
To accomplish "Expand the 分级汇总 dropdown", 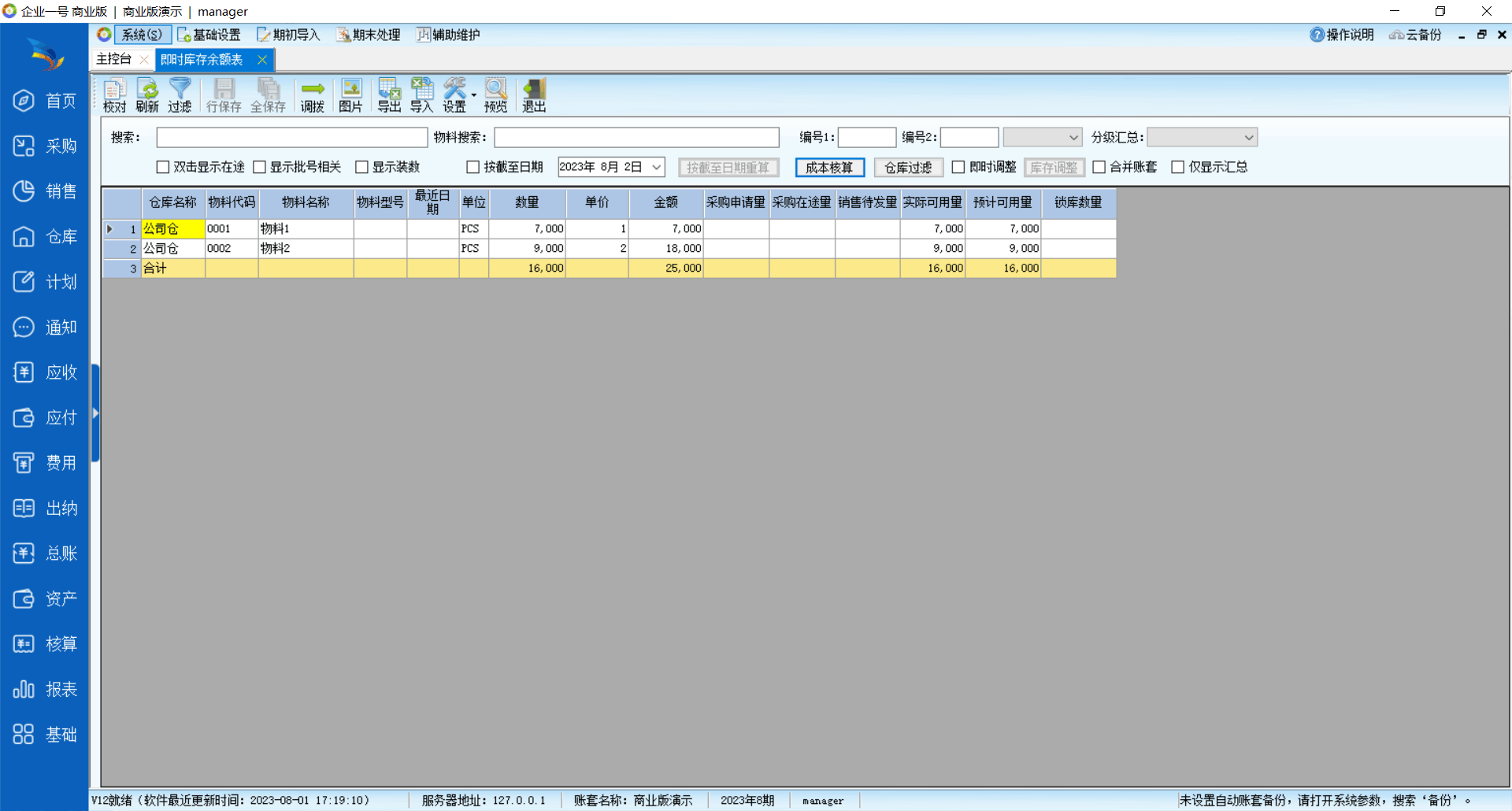I will pyautogui.click(x=1248, y=138).
